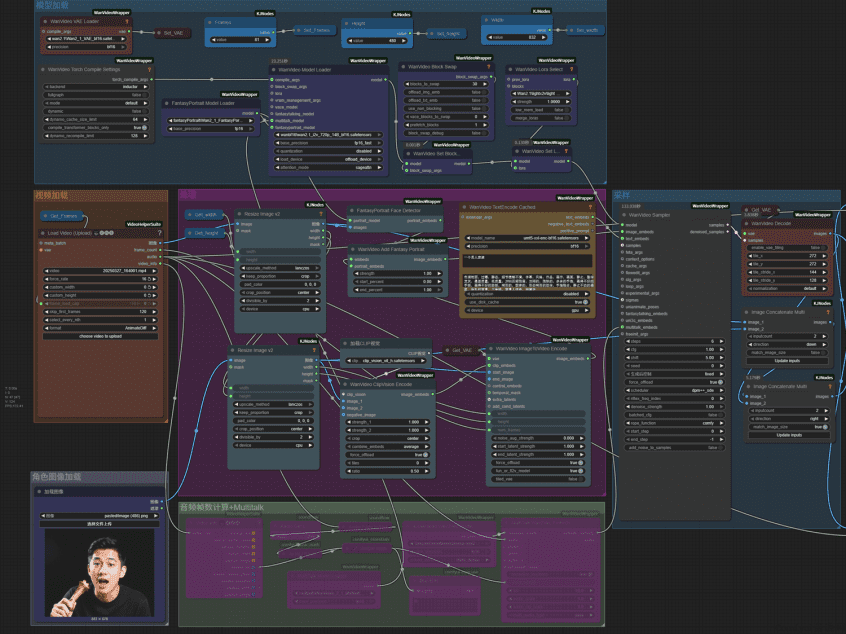The width and height of the screenshot is (846, 634).
Task: Toggle fullgraph in Torch Compile Settings
Action: [x=96, y=95]
